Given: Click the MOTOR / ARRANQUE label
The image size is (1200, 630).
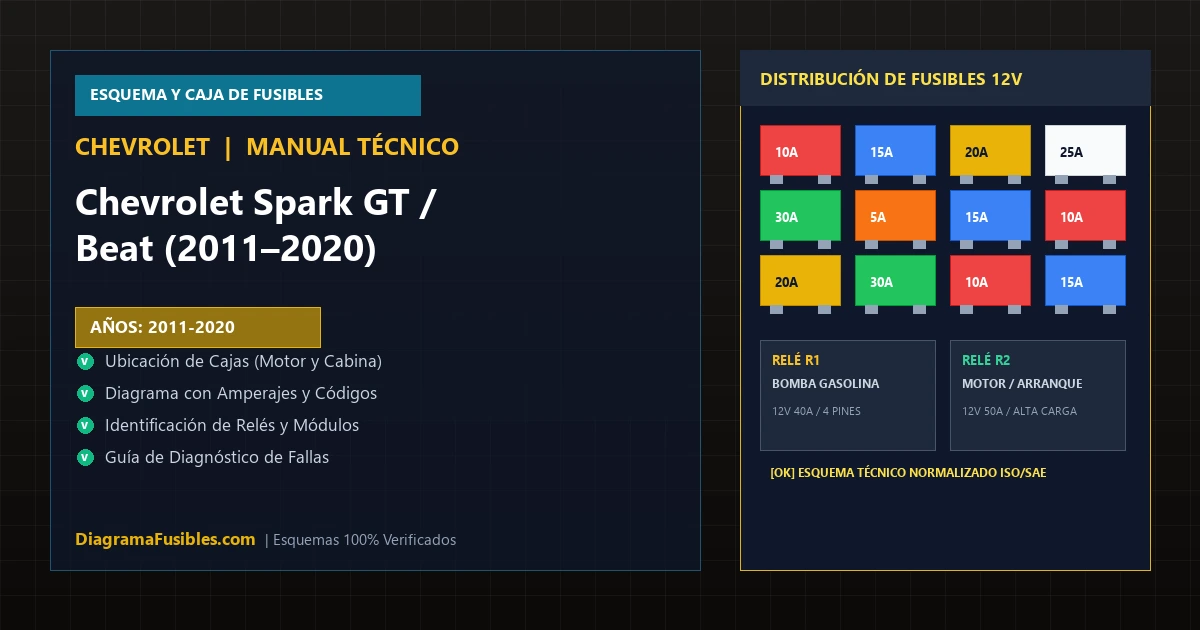Looking at the screenshot, I should (x=1022, y=384).
